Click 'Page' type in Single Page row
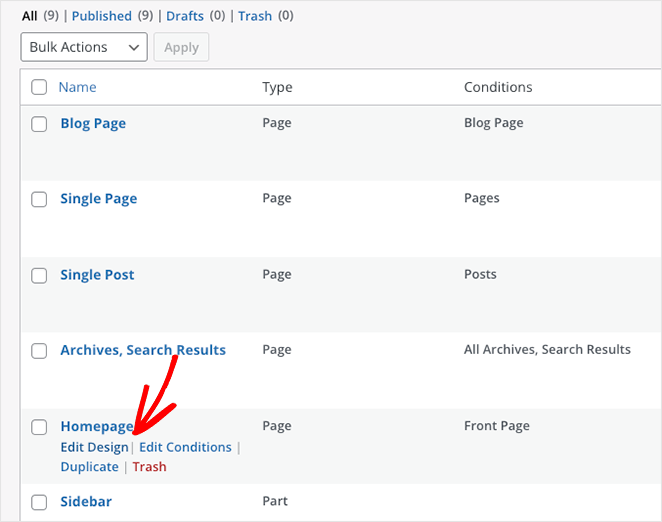The width and height of the screenshot is (662, 522). (x=277, y=198)
